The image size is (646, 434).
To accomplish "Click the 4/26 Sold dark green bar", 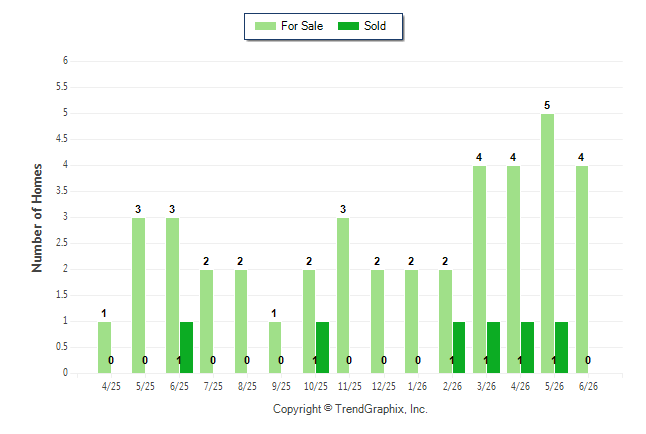I will 527,347.
